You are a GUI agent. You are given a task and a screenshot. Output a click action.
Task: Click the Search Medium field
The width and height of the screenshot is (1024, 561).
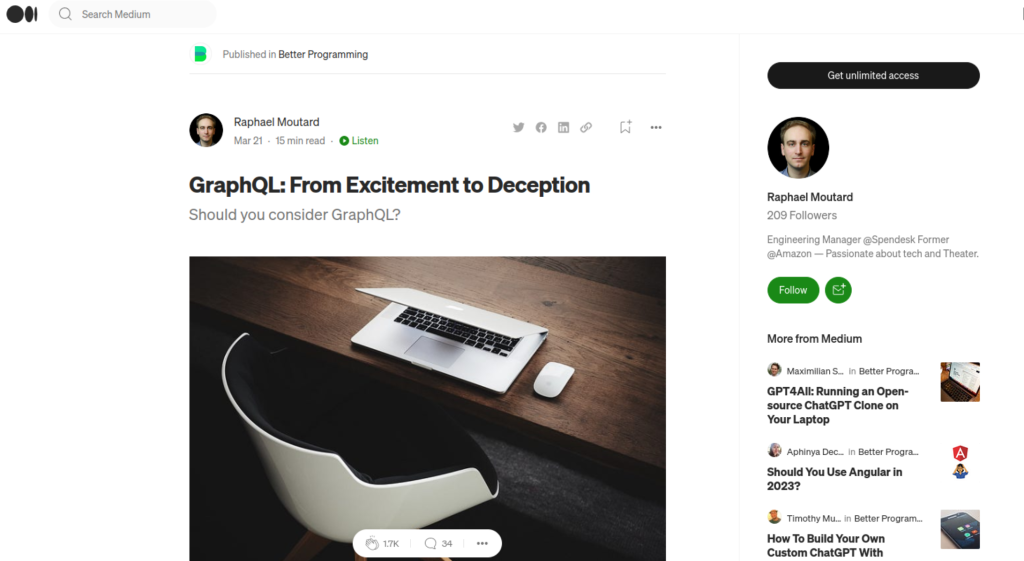(x=133, y=14)
